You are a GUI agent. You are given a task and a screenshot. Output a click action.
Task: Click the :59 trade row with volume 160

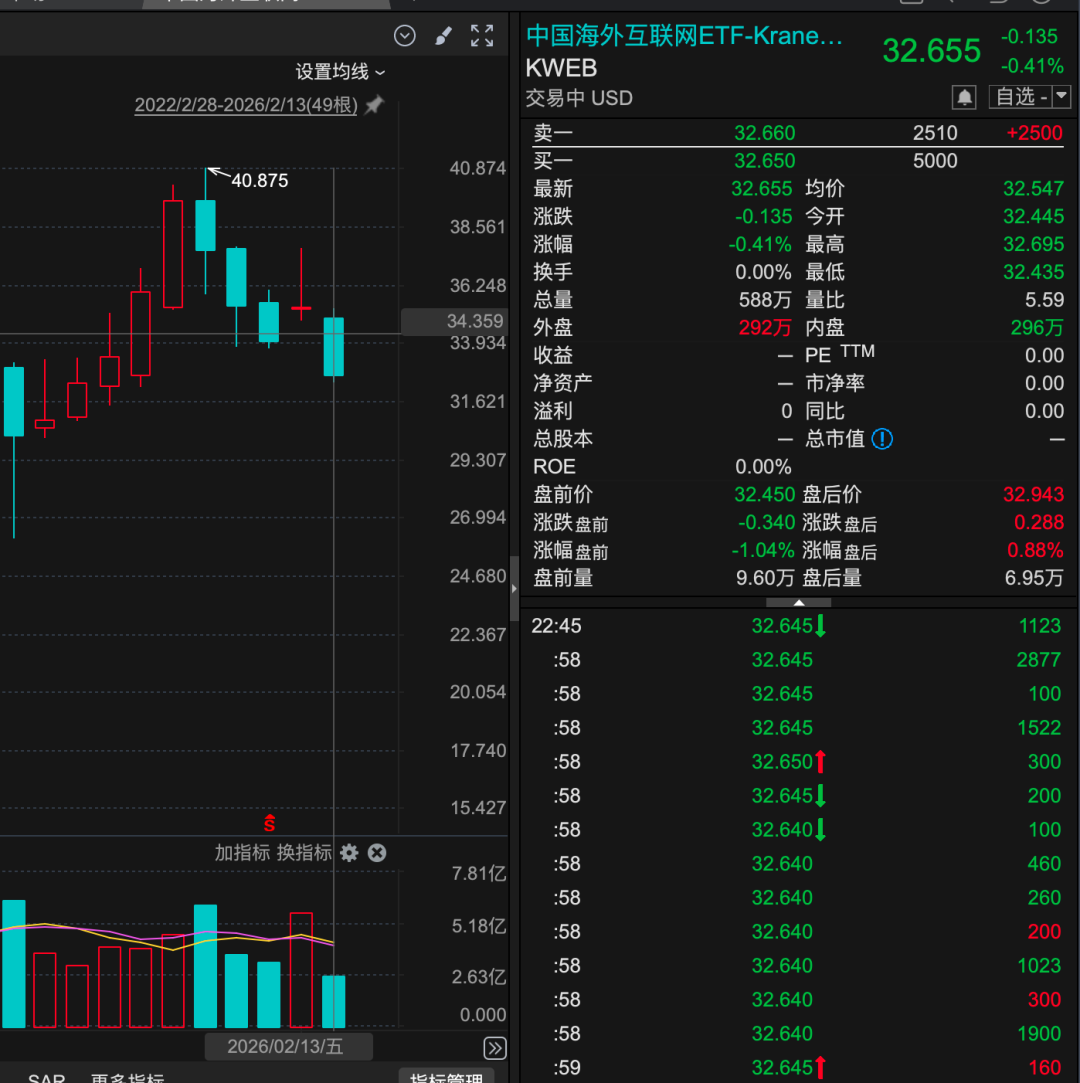[x=798, y=1068]
